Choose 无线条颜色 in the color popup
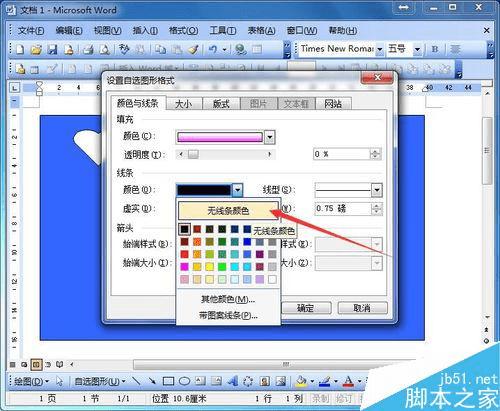Screen dimensions: 500x411 tap(228, 211)
